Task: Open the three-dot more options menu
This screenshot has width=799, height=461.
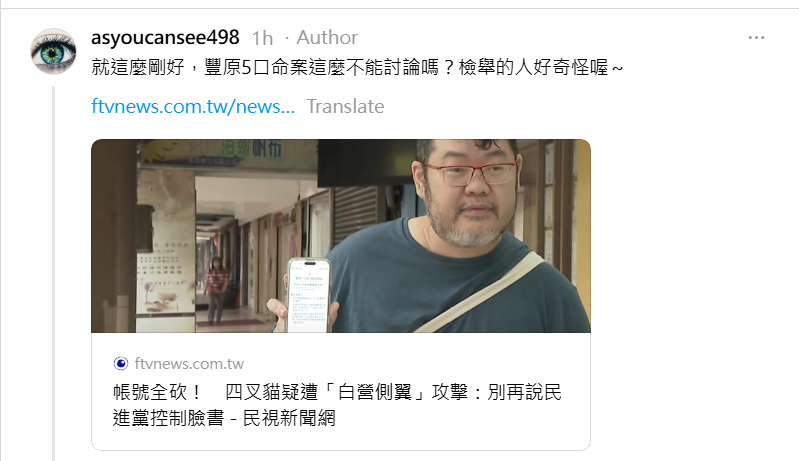Action: tap(756, 38)
